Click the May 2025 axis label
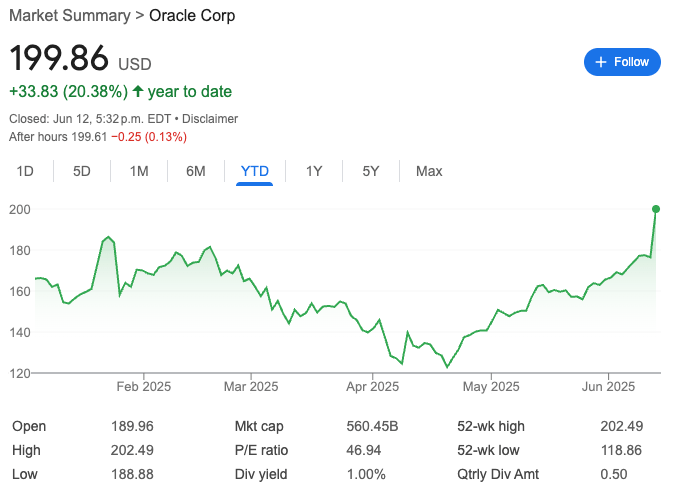The width and height of the screenshot is (684, 496). [491, 387]
